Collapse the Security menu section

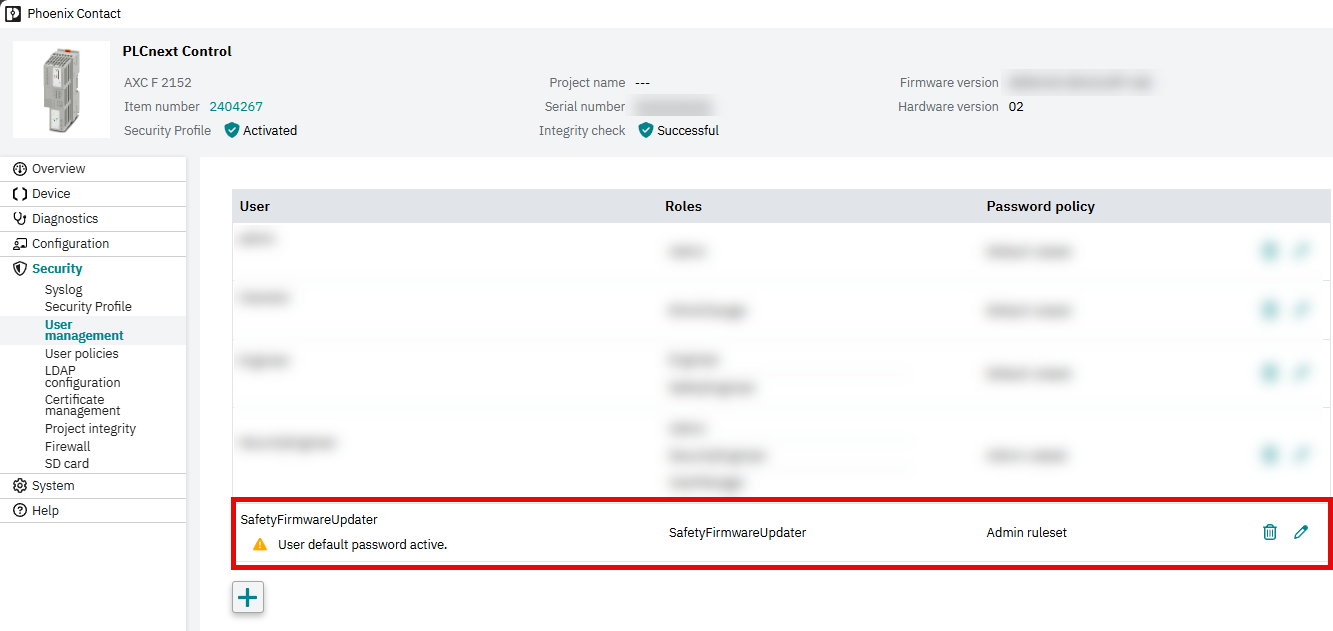coord(93,269)
